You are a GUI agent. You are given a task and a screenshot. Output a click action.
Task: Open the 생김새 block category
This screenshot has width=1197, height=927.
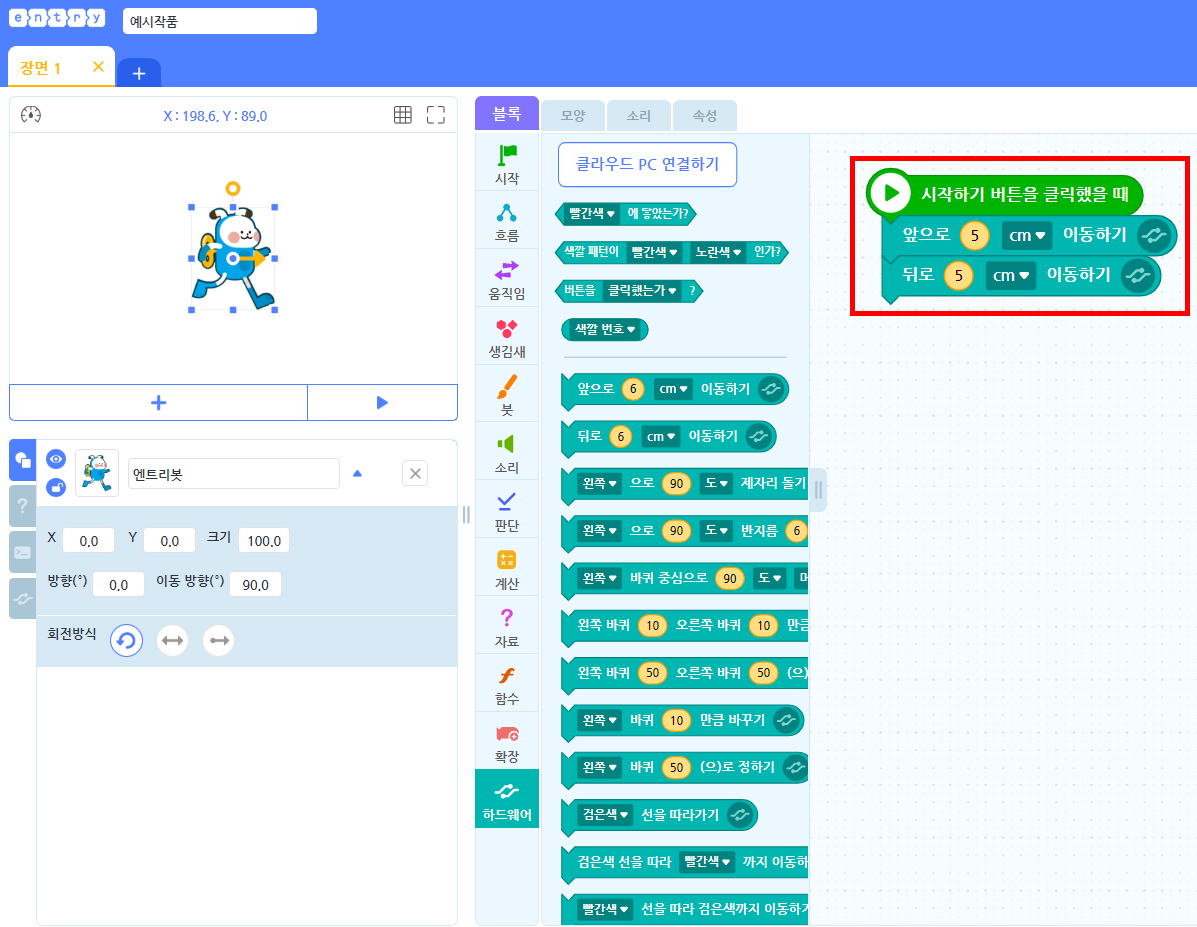tap(507, 338)
